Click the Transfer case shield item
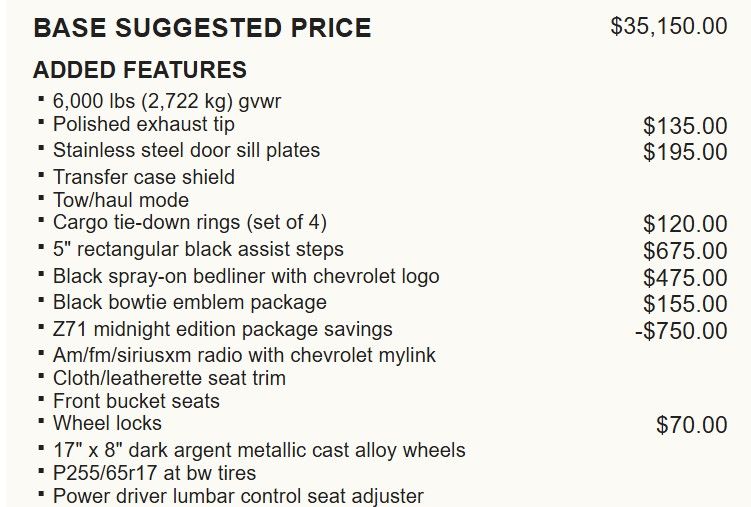 tap(144, 177)
